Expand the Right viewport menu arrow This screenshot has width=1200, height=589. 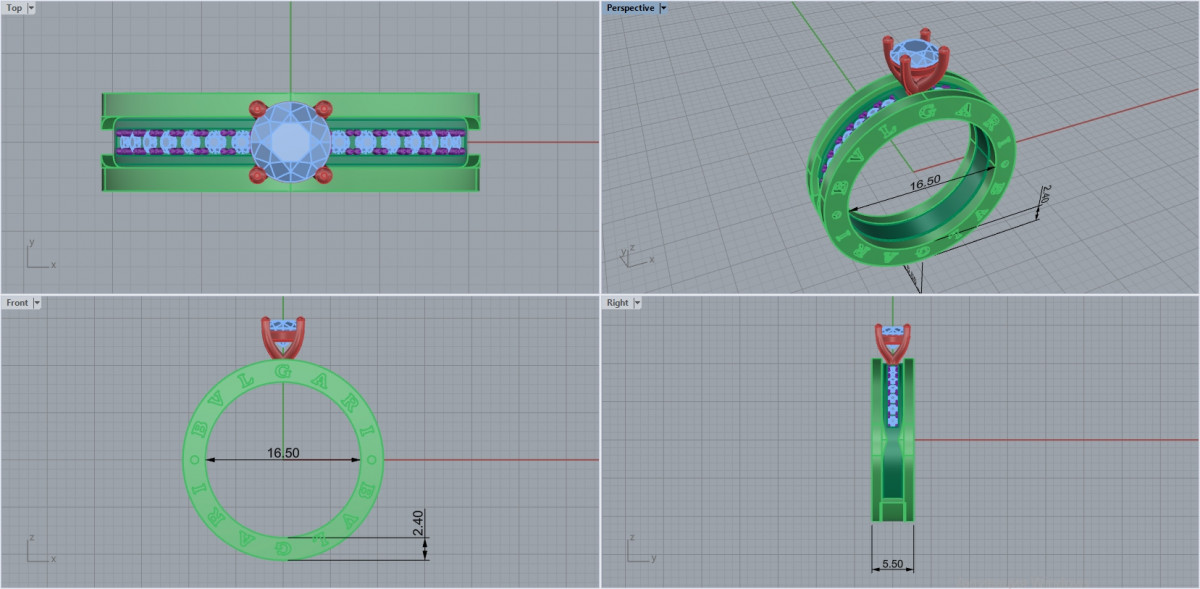(636, 302)
